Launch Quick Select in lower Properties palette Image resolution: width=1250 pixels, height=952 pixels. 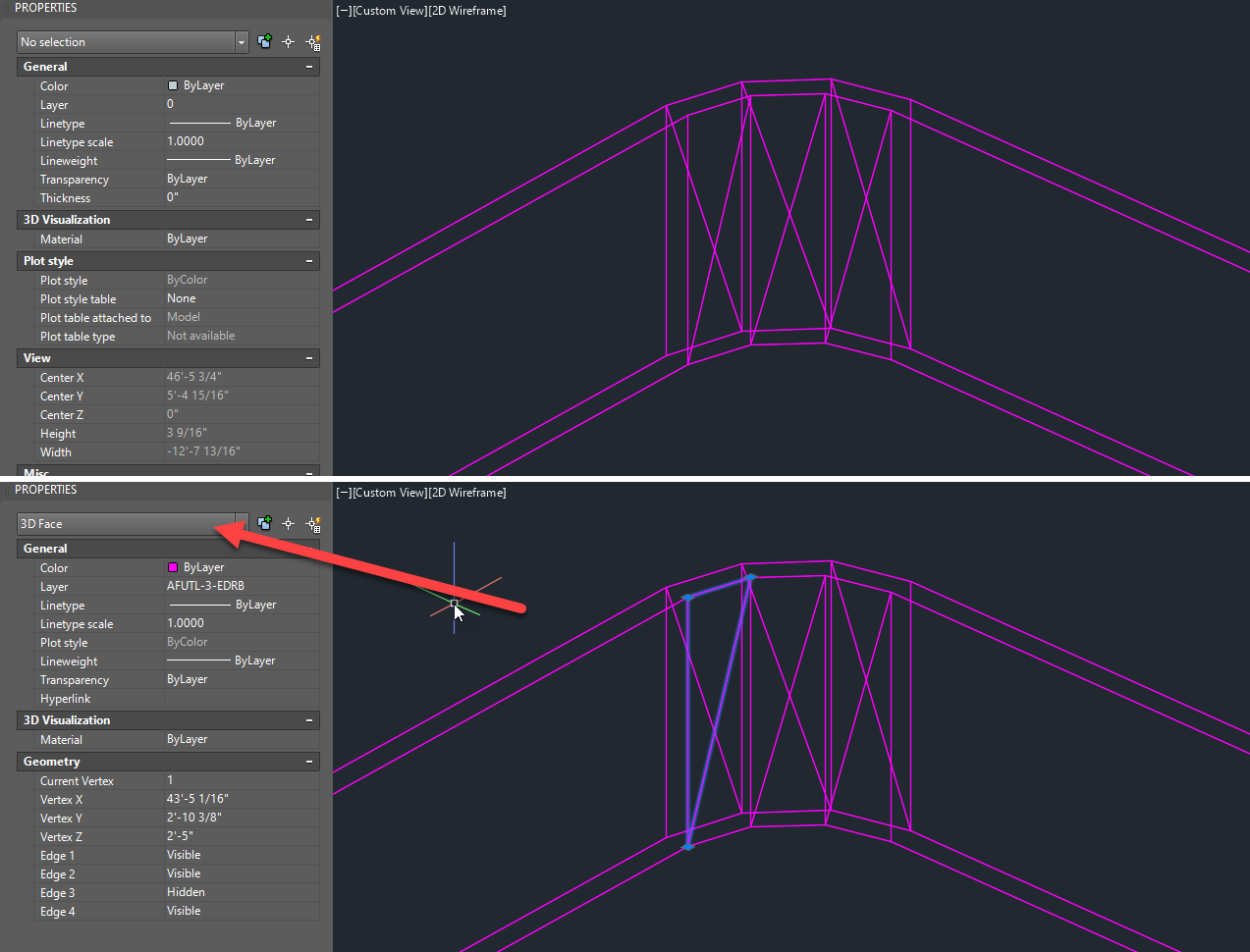point(313,523)
